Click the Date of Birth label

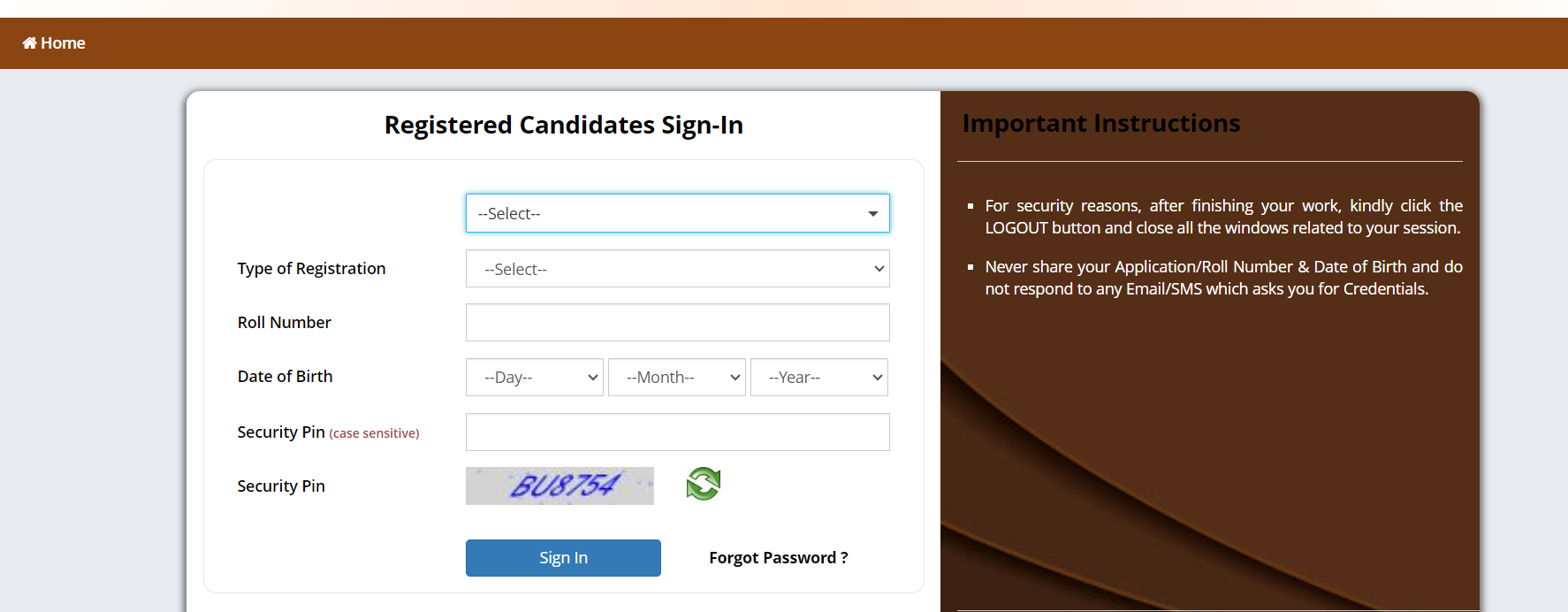coord(285,377)
